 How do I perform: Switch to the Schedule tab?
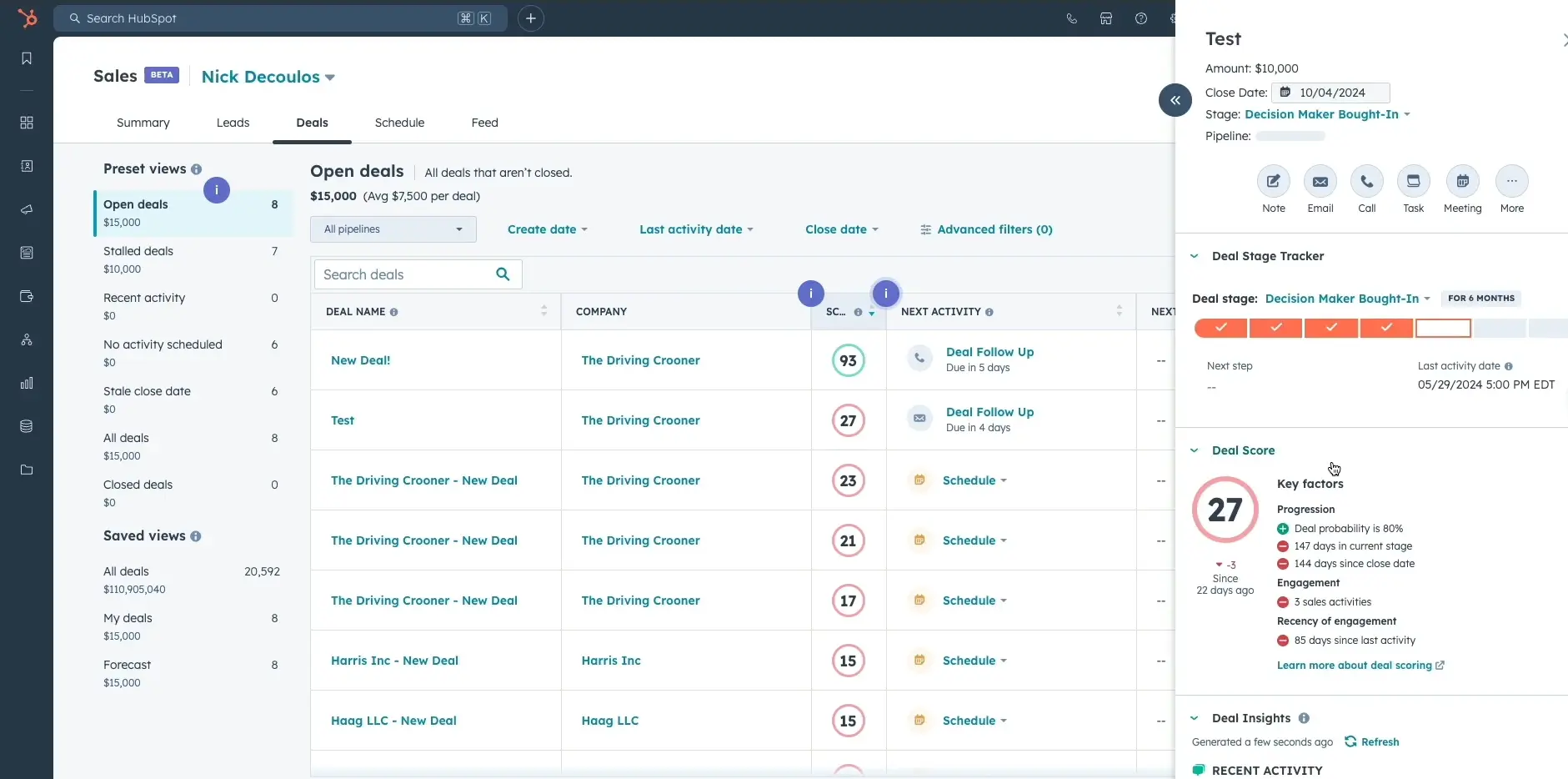pyautogui.click(x=399, y=123)
